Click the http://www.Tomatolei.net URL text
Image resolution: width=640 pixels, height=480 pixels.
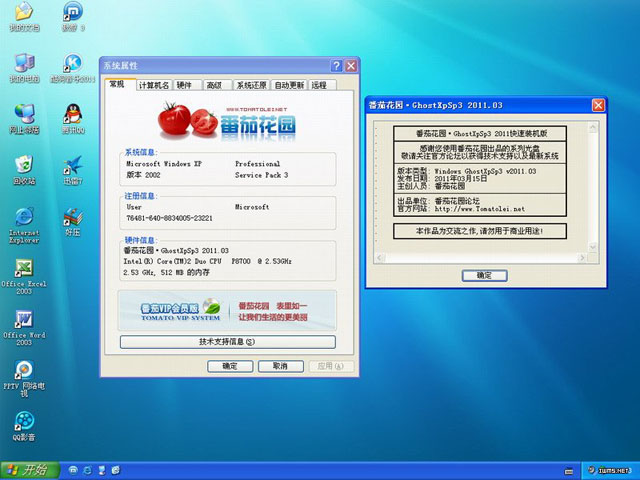pyautogui.click(x=480, y=209)
